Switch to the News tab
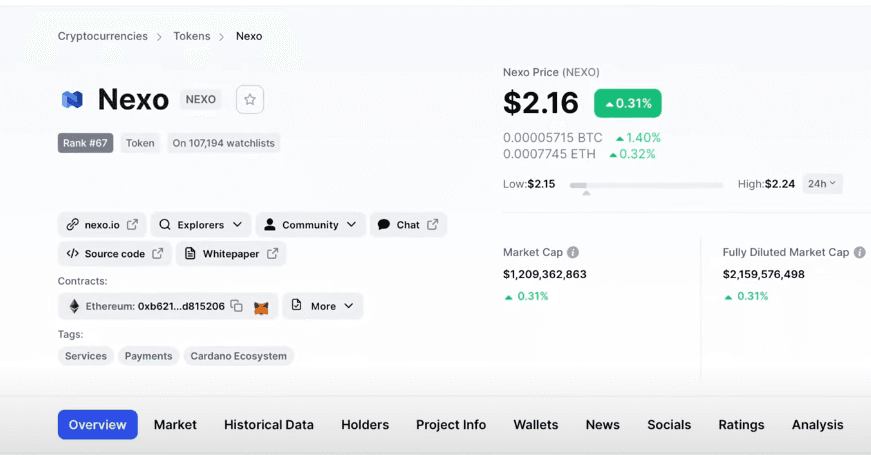871x455 pixels. coord(603,424)
